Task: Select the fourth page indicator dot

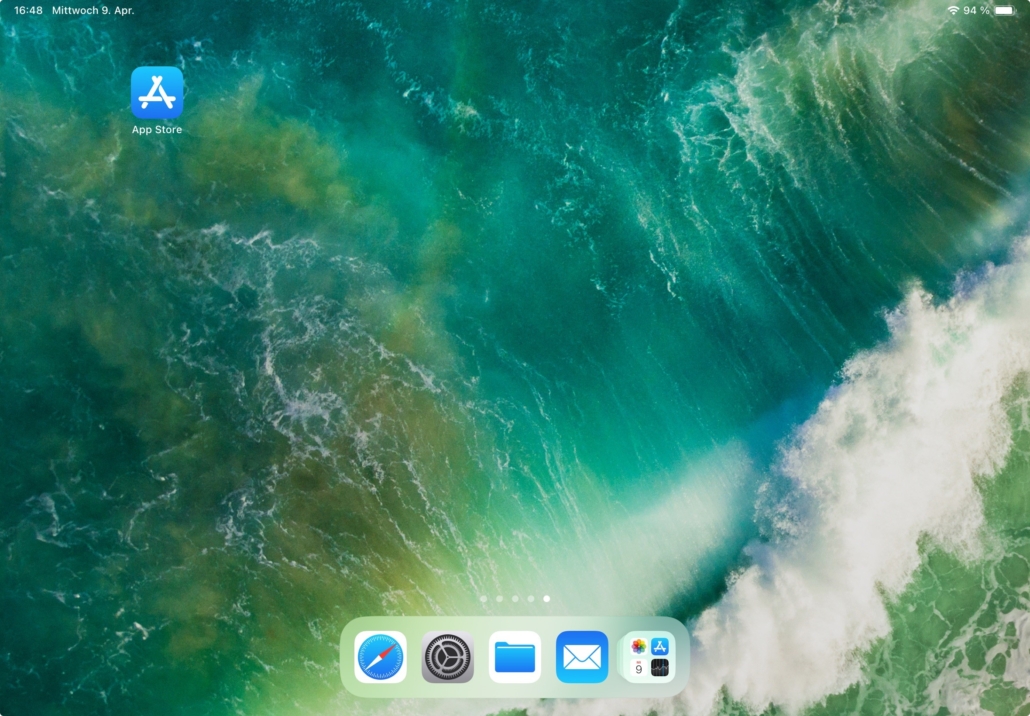Action: (x=531, y=599)
